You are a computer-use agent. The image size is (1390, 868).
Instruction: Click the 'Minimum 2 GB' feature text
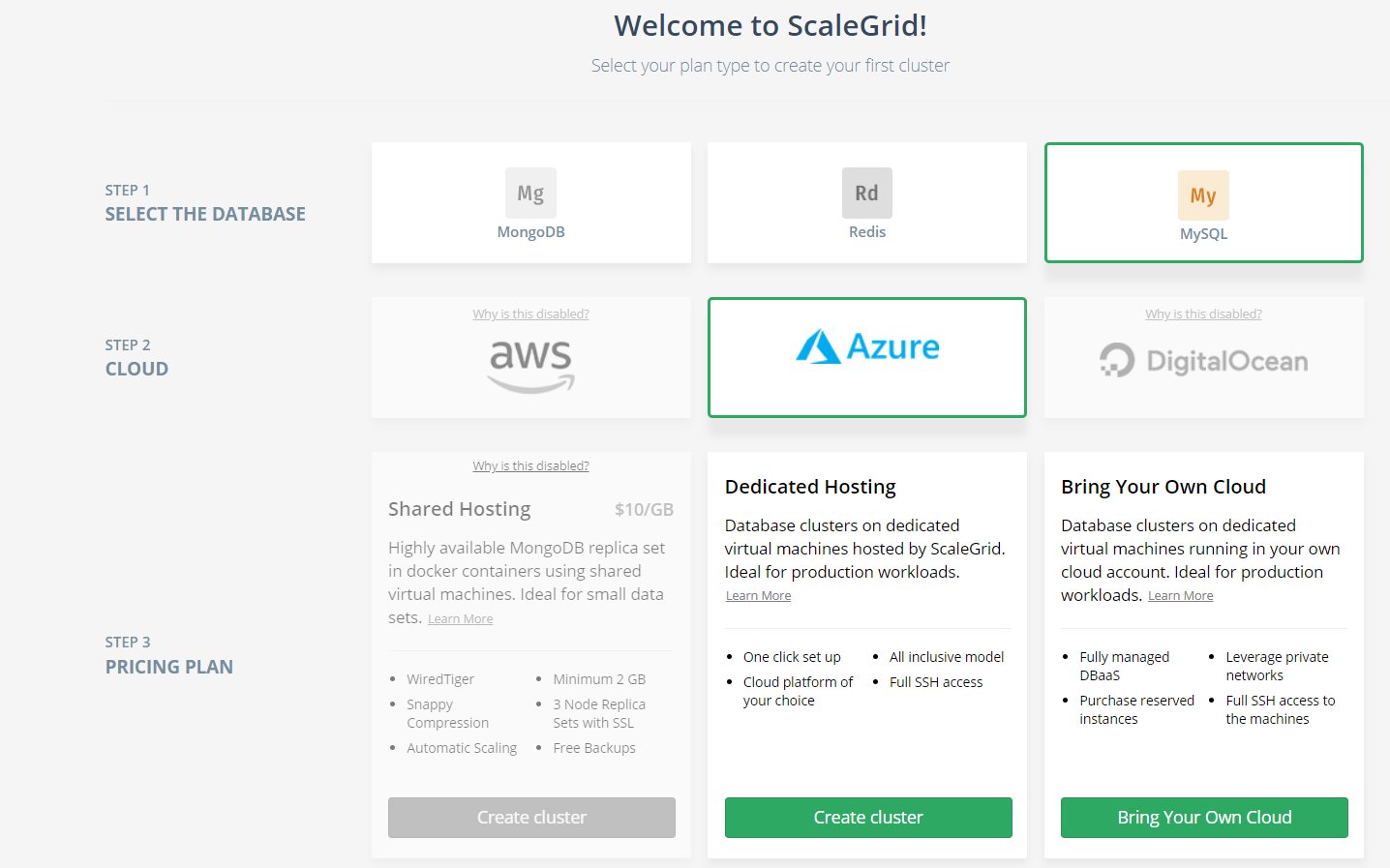pyautogui.click(x=599, y=679)
